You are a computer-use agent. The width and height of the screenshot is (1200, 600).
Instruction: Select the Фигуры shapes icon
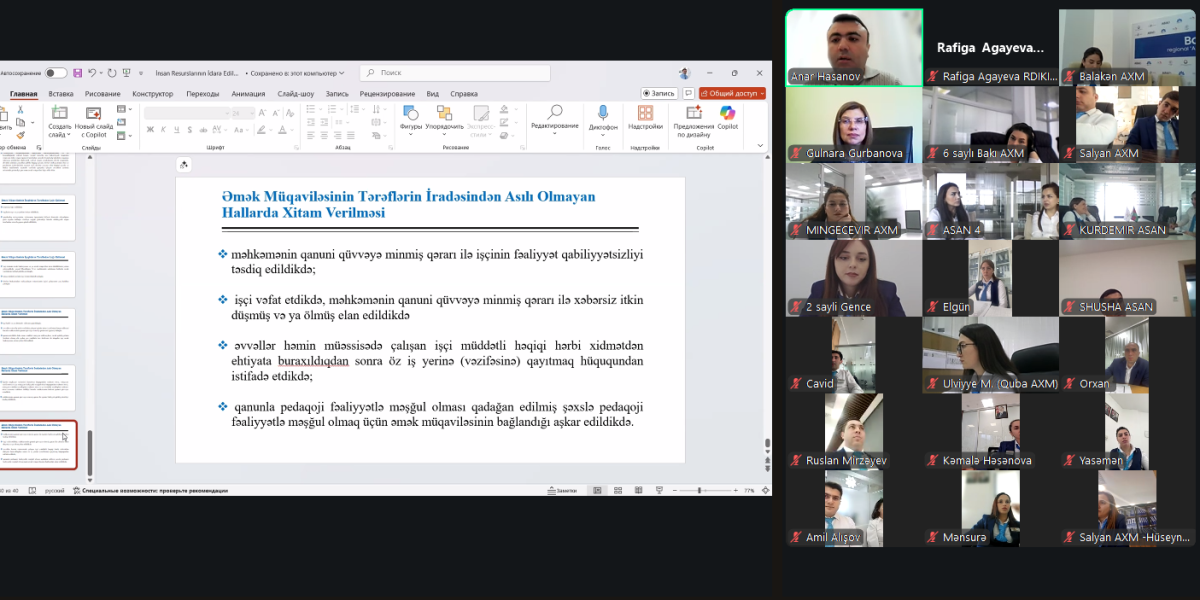click(411, 114)
